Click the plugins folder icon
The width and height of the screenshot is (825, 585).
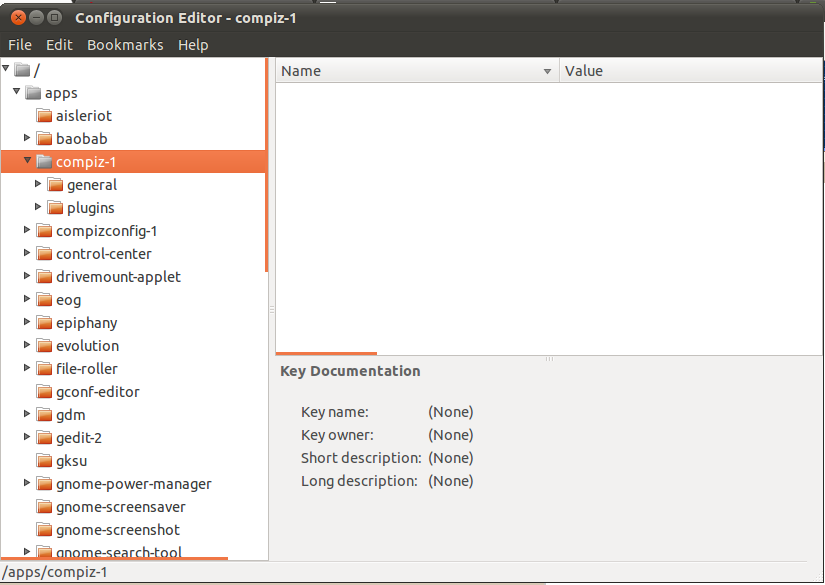(x=55, y=207)
